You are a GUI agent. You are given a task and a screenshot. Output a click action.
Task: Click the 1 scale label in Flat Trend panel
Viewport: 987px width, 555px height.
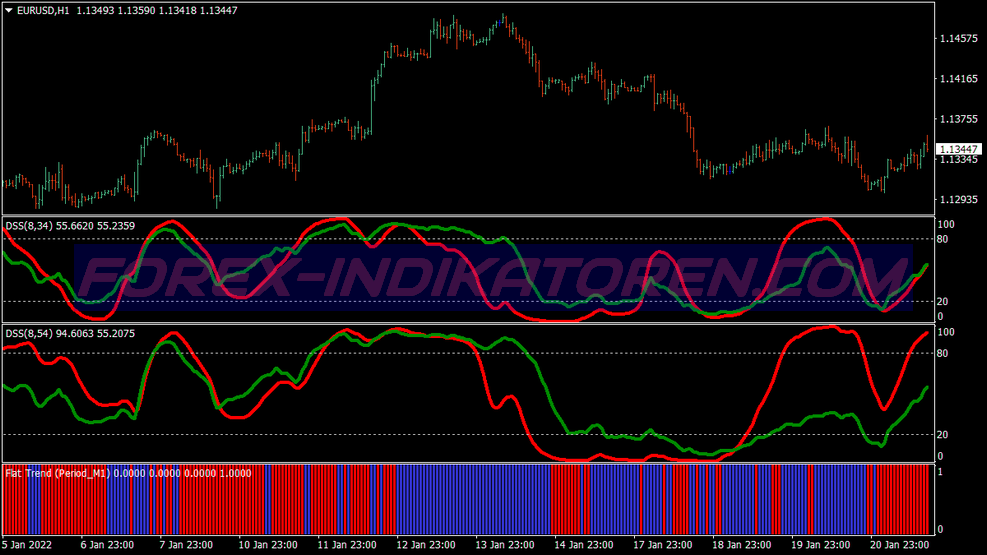(940, 471)
